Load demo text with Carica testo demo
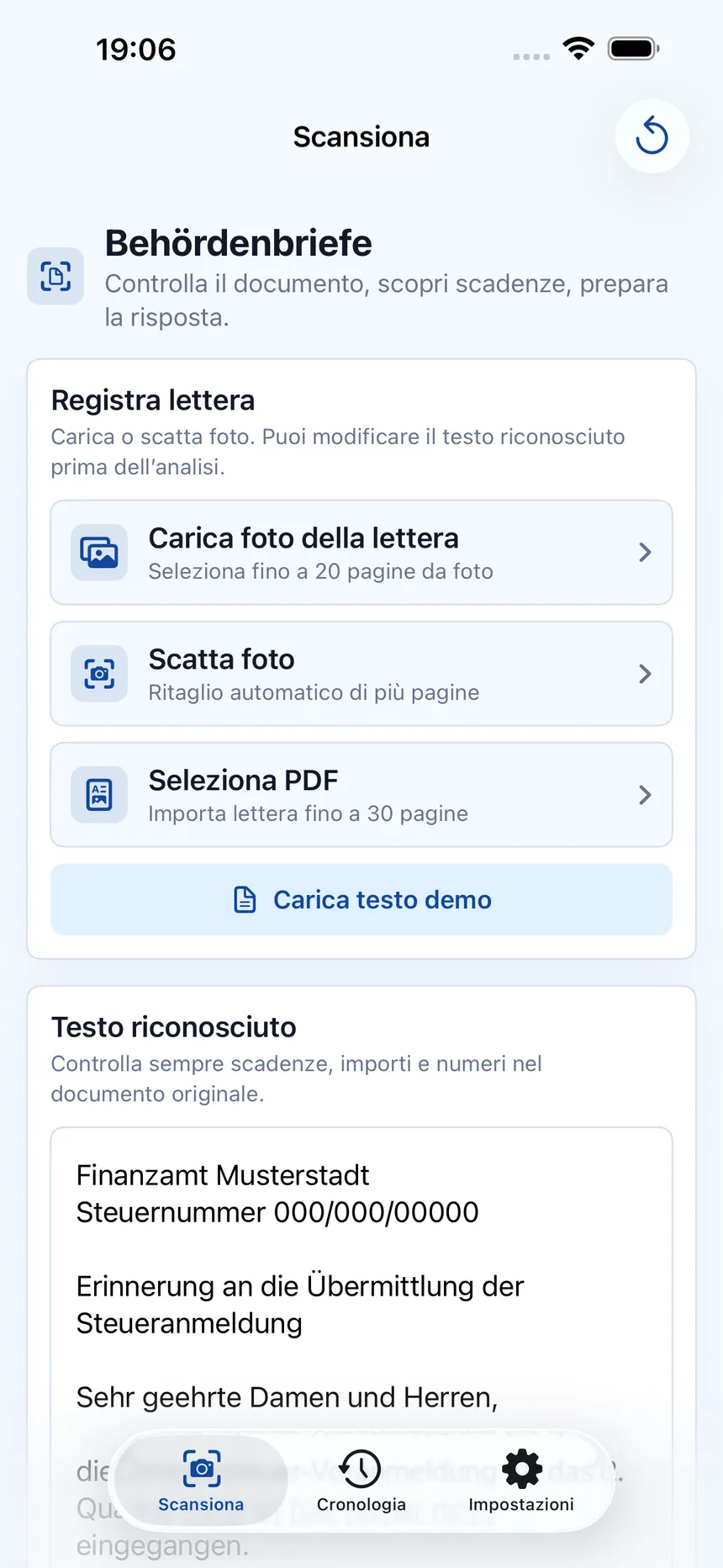 [x=361, y=899]
